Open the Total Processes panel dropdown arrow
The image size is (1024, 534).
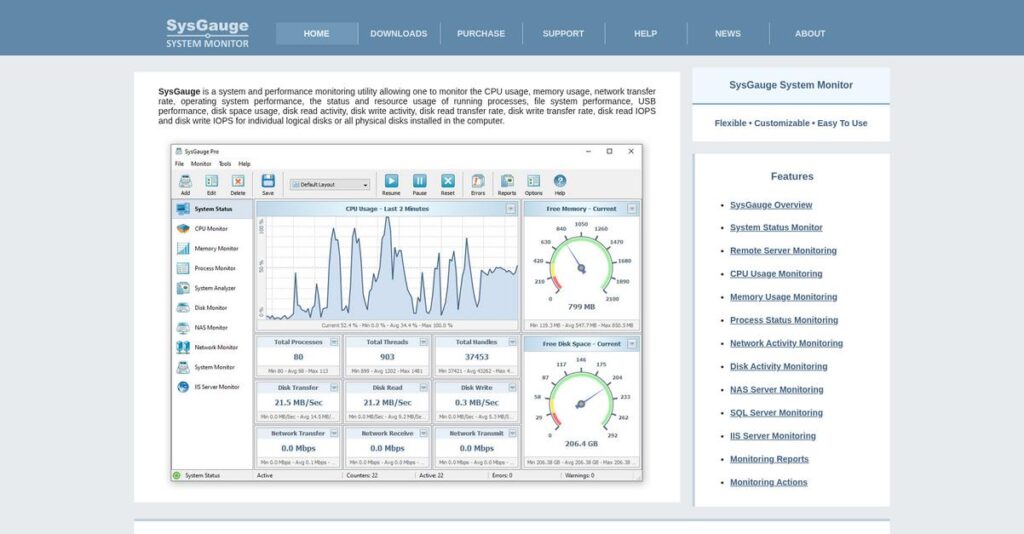[334, 342]
